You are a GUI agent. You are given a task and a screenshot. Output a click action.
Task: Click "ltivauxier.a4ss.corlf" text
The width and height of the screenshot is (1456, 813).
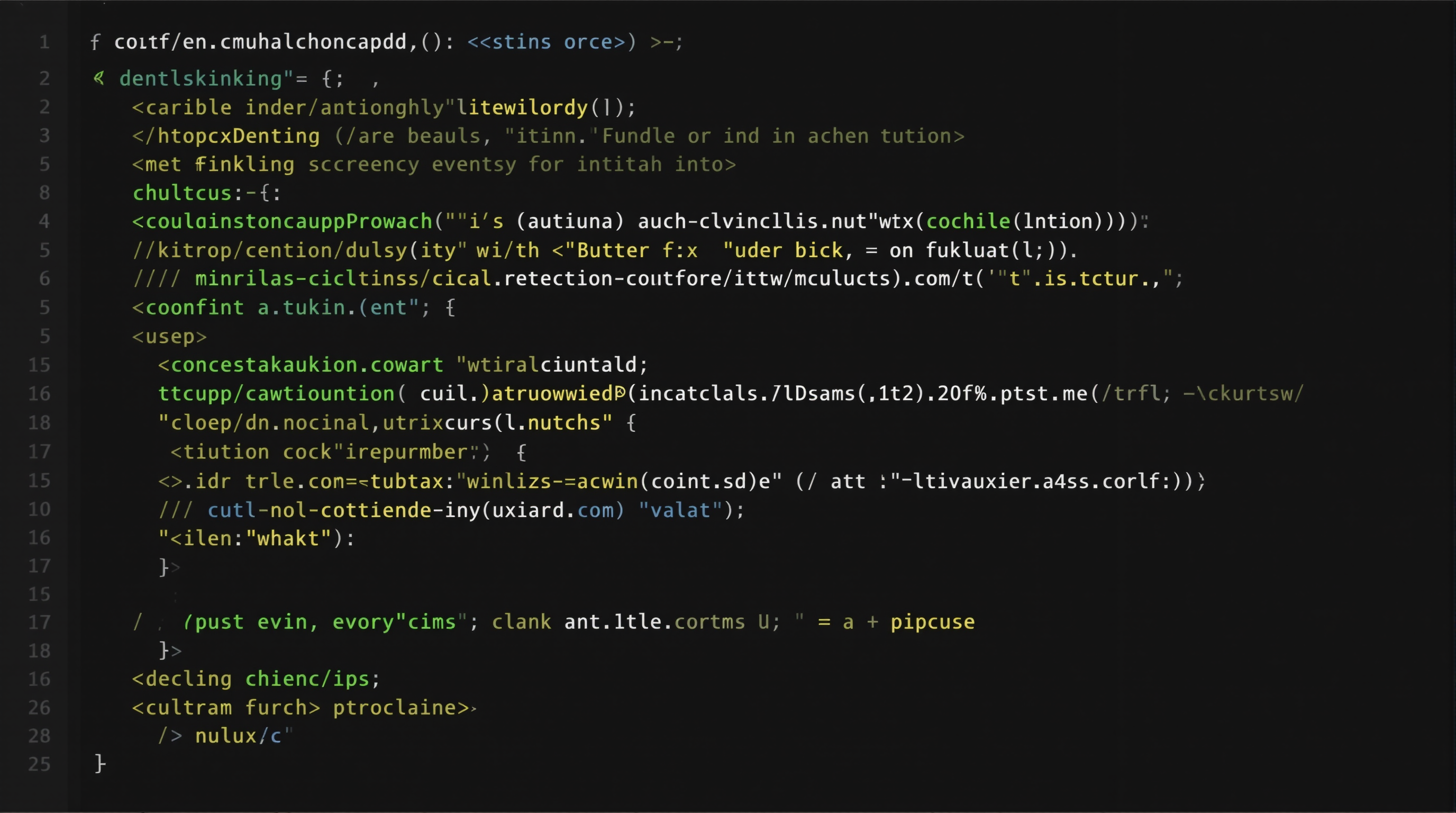click(1035, 481)
